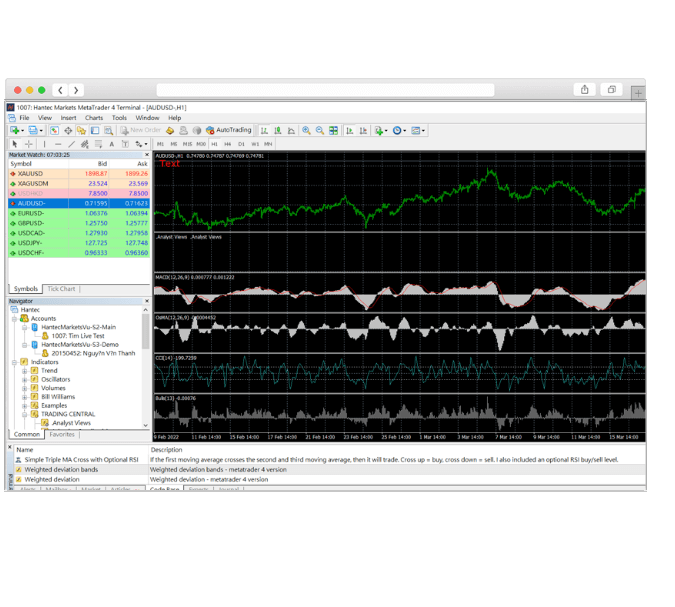Open the Favorites tab in Navigator
Viewport: 675px width, 607px height.
pos(62,434)
